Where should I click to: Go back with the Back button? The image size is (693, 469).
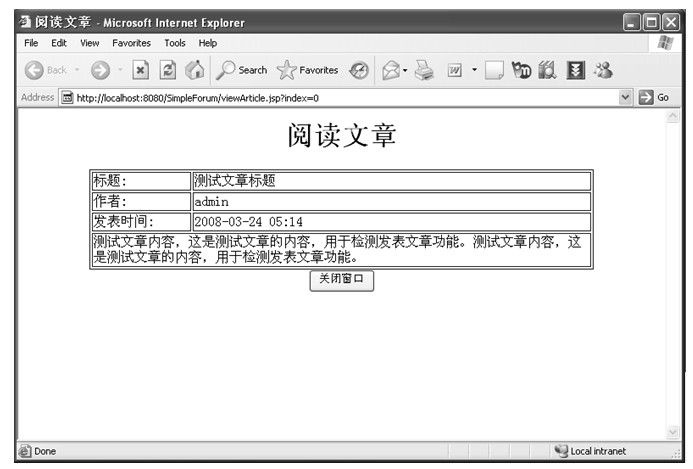(x=46, y=70)
